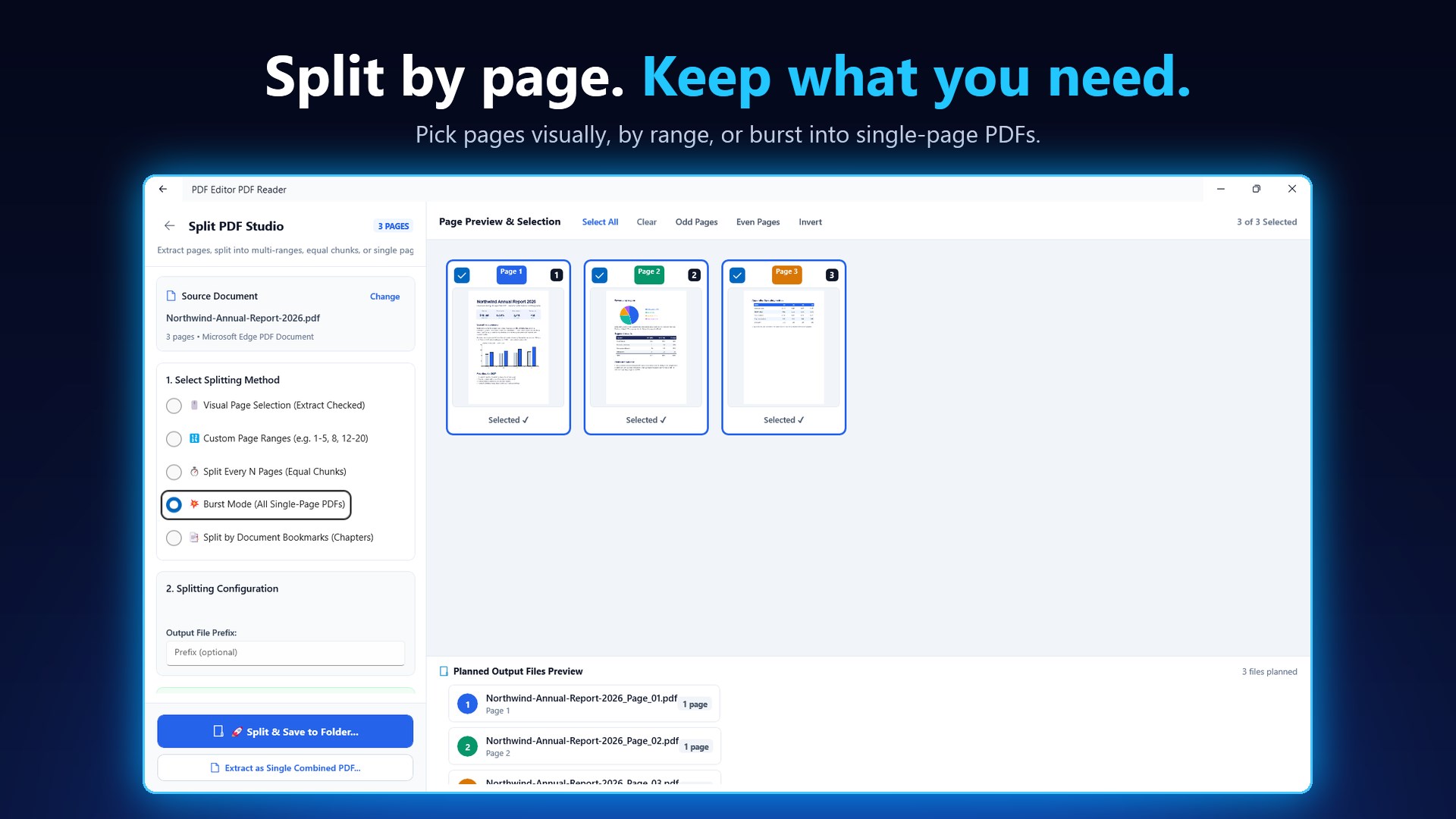This screenshot has width=1456, height=819.
Task: Click Select All in the page preview toolbar
Action: (x=600, y=222)
